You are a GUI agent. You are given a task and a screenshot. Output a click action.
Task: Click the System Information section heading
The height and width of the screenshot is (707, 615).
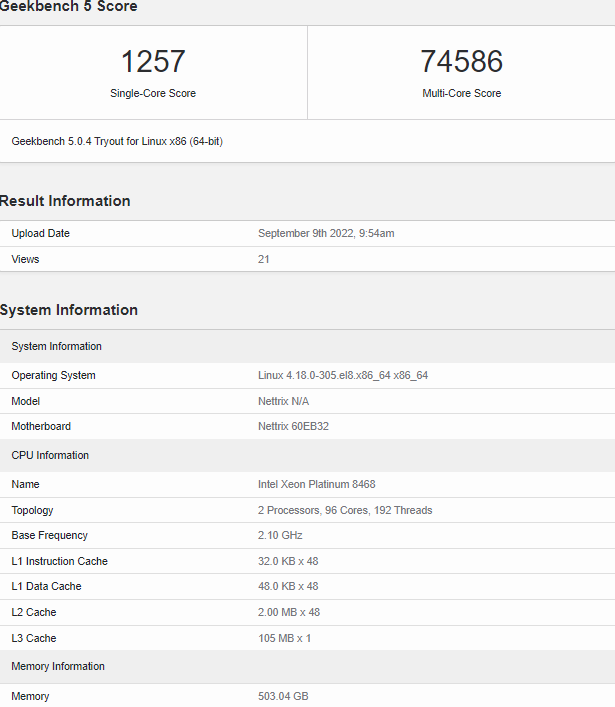69,310
